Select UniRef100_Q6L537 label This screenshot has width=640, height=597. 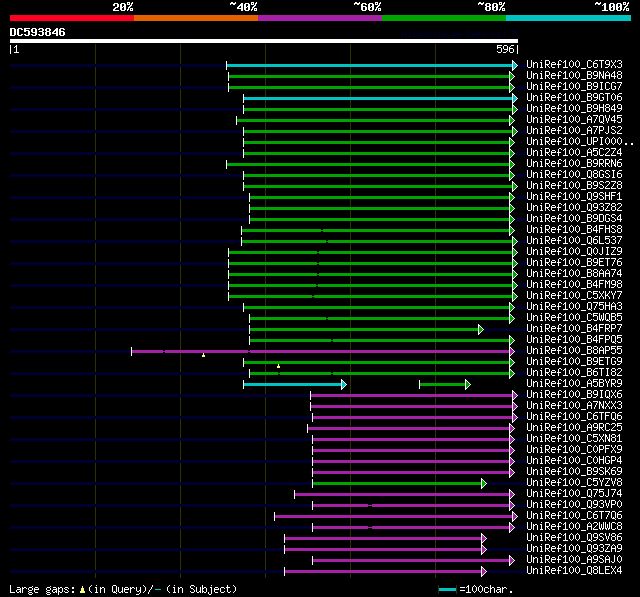pos(574,241)
